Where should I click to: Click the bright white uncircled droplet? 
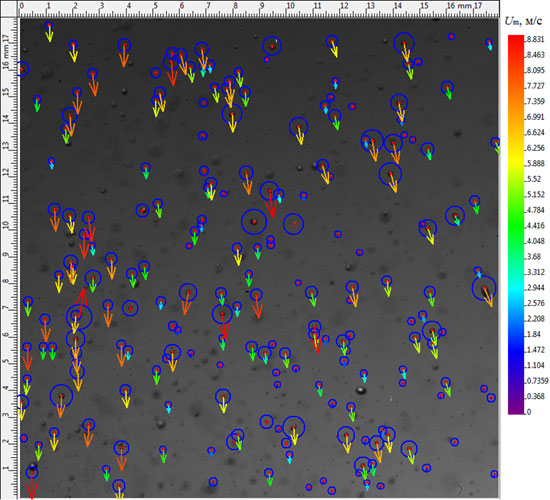361,390
